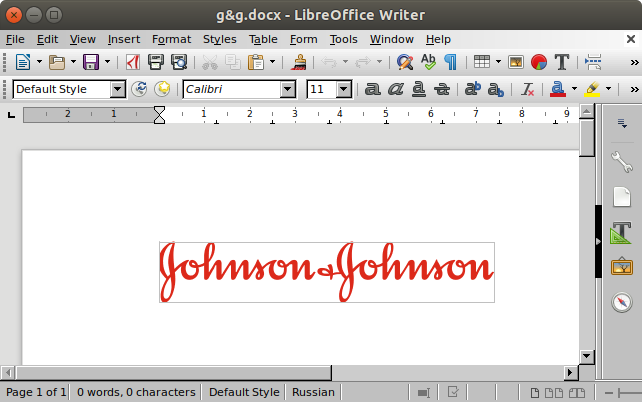The image size is (642, 402).
Task: Insert a page break icon
Action: (x=593, y=62)
